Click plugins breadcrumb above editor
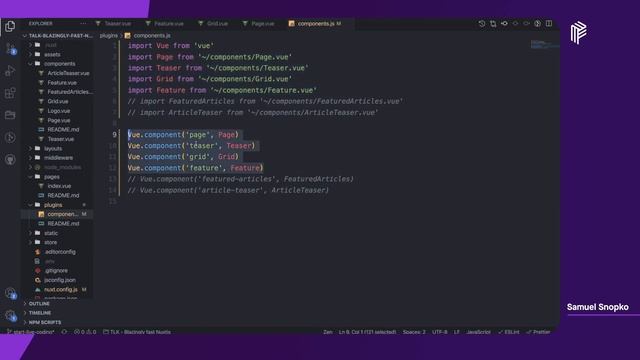Viewport: 640px width, 360px height. coord(109,36)
